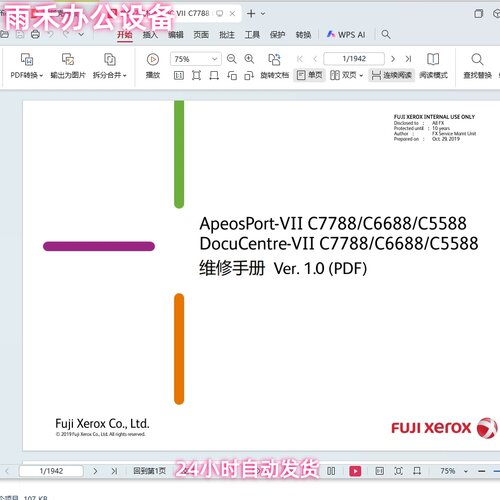Zoom in with the plus magnifier
The image size is (500, 500).
click(249, 59)
